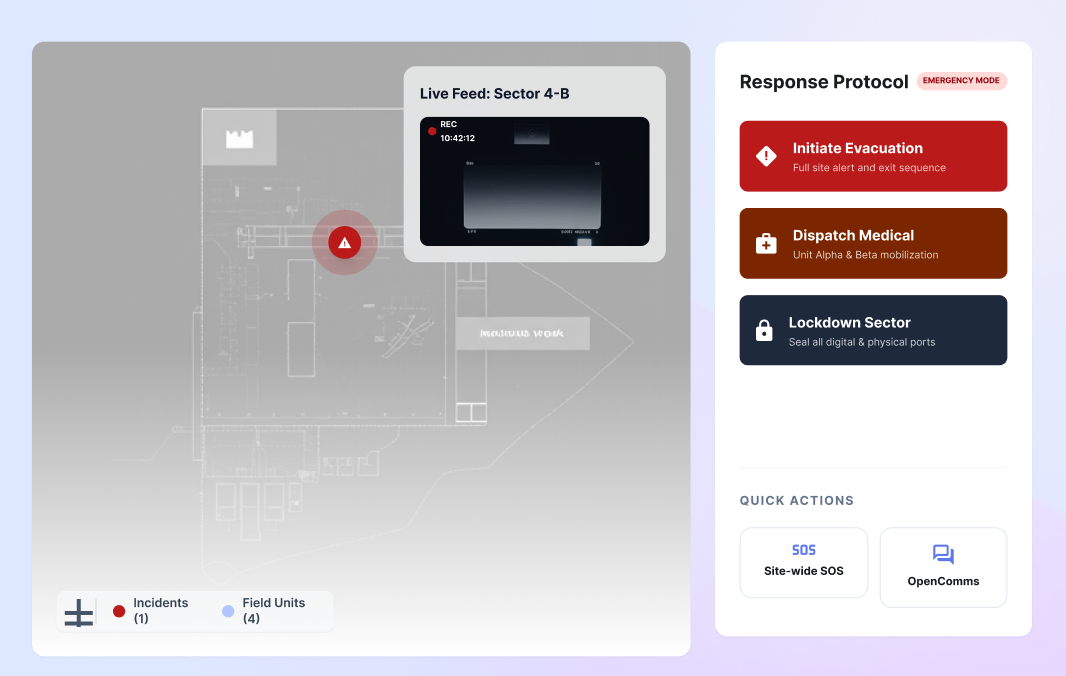
Task: Toggle the EMERGENCY MODE badge
Action: [x=961, y=81]
